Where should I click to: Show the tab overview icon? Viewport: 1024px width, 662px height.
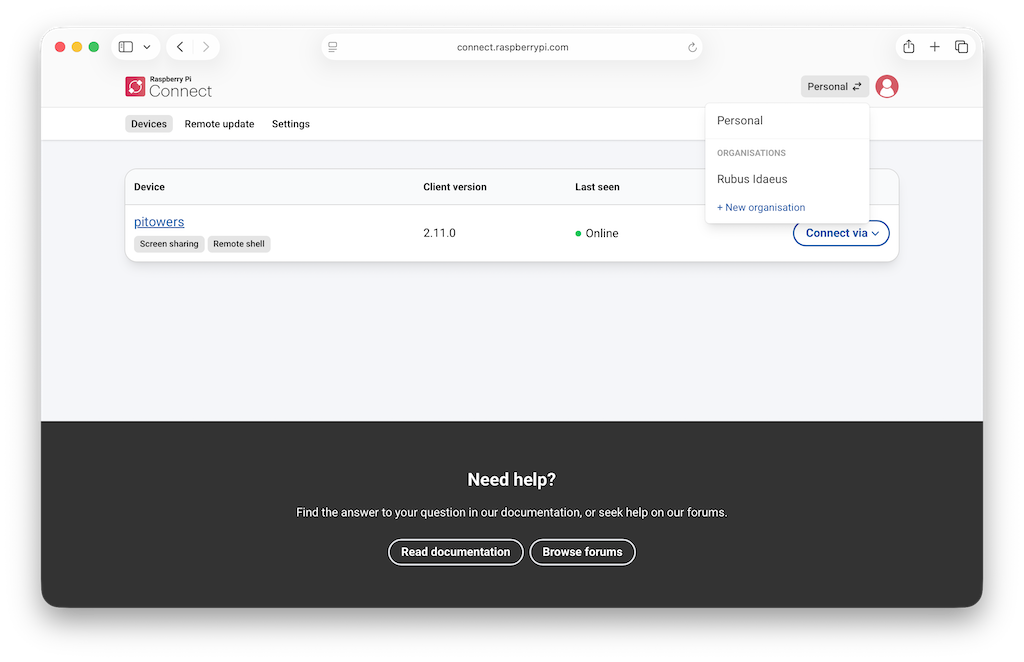(961, 47)
